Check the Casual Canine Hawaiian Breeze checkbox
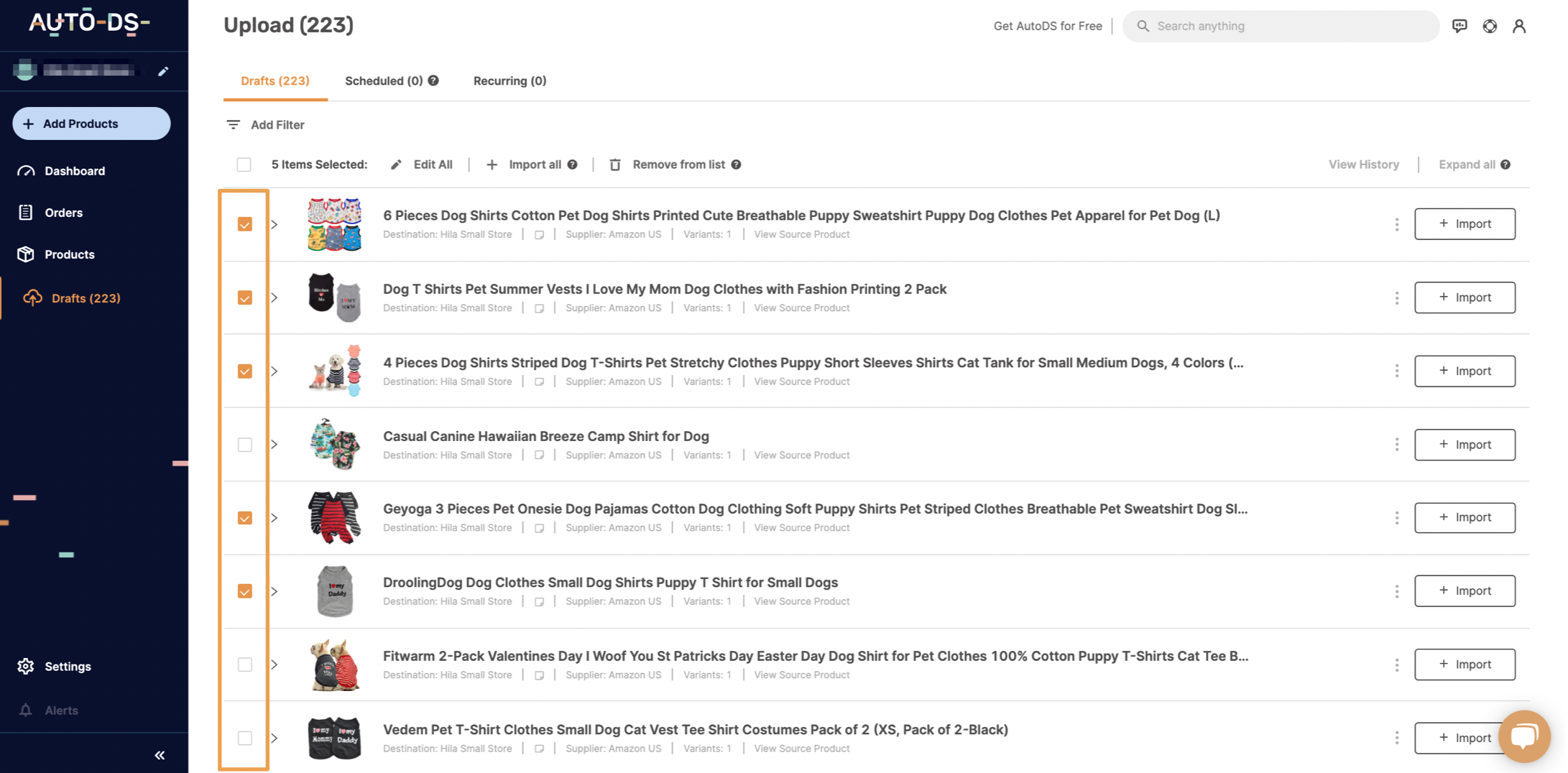Image resolution: width=1568 pixels, height=773 pixels. click(245, 445)
